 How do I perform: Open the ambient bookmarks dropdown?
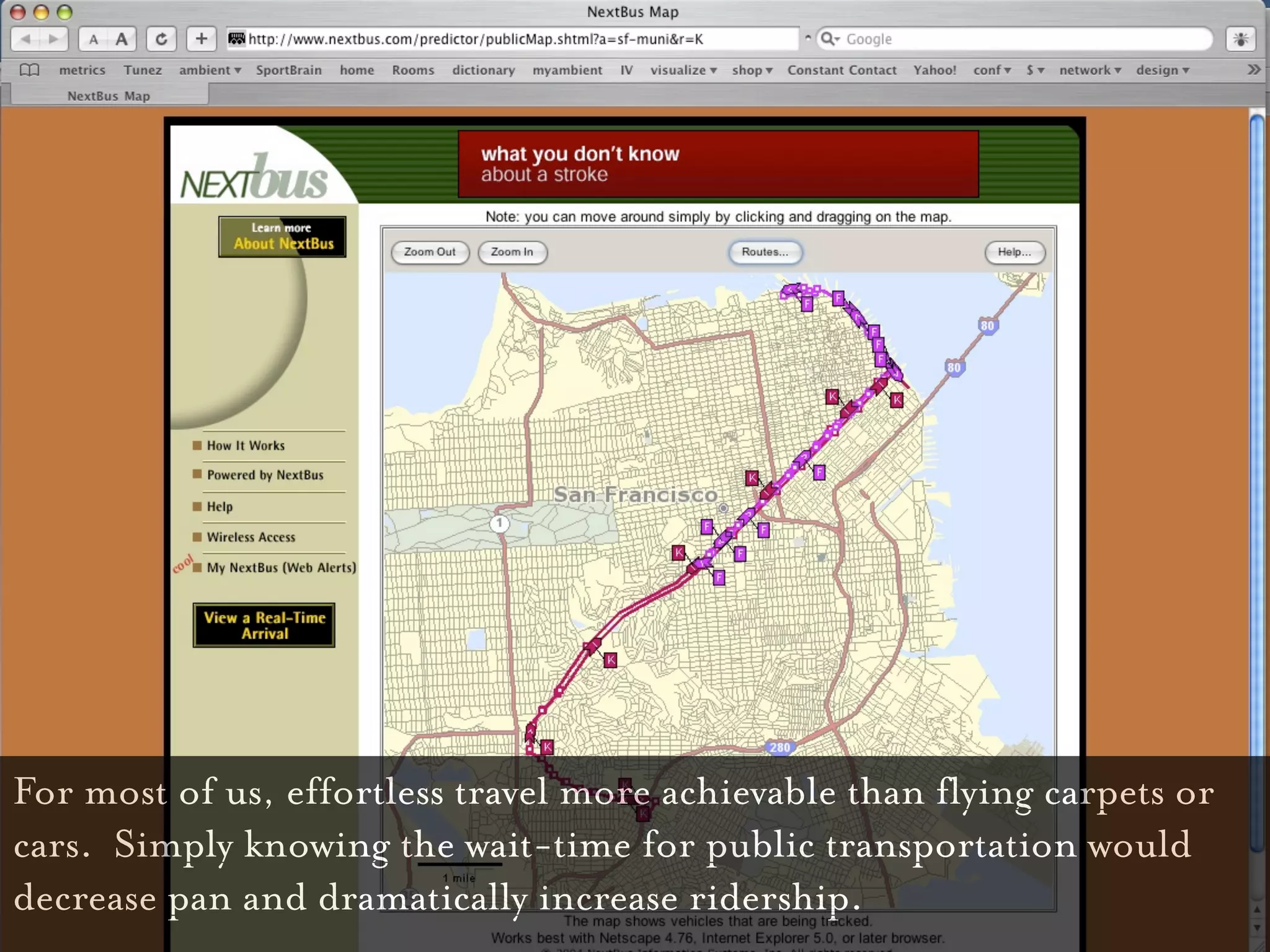pos(210,70)
